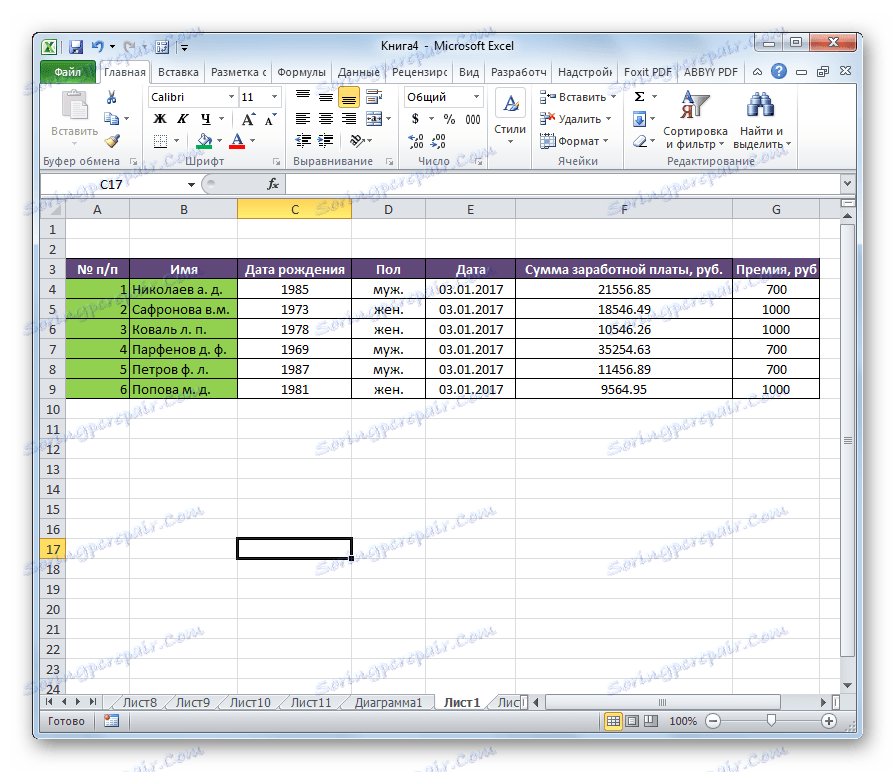This screenshot has height=772, width=896.
Task: Toggle Underline (Ч) formatting
Action: pos(206,119)
